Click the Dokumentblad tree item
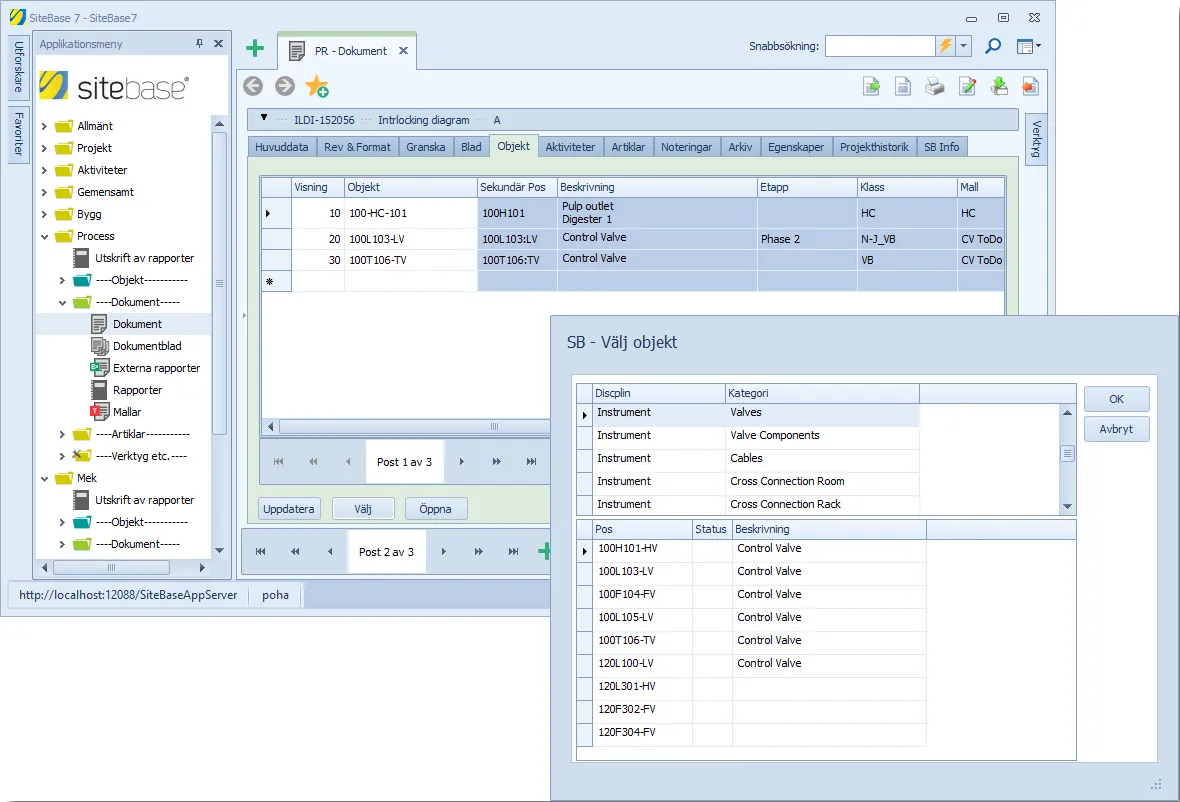Image resolution: width=1180 pixels, height=802 pixels. click(147, 346)
